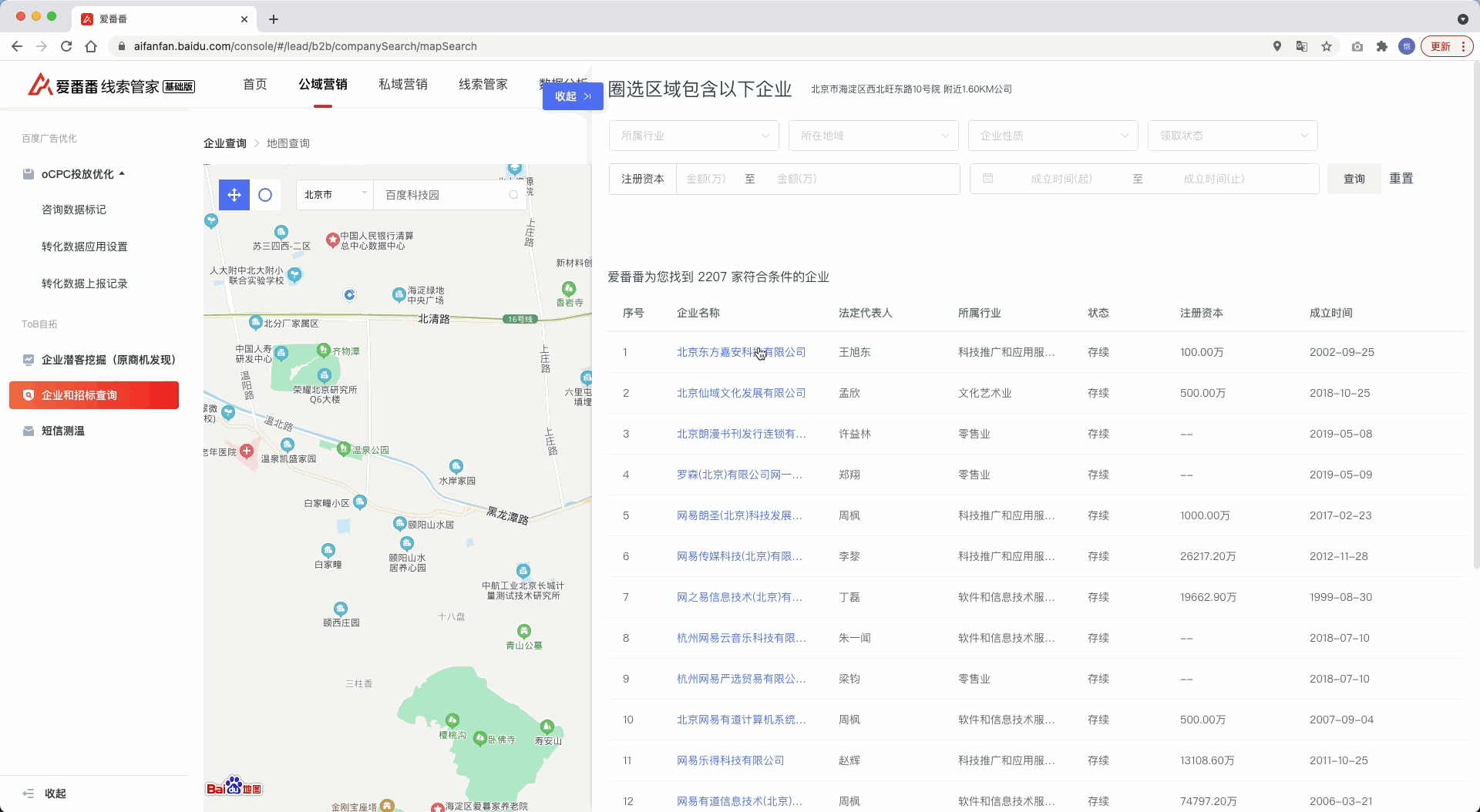Image resolution: width=1480 pixels, height=812 pixels.
Task: Open 转化数据应用设置 in sidebar
Action: coord(85,247)
